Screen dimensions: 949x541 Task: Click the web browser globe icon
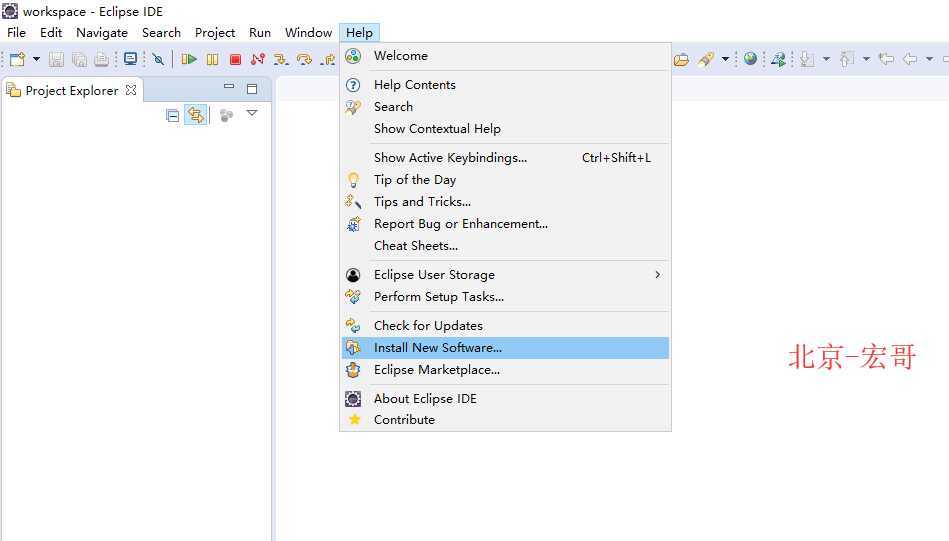click(x=750, y=59)
